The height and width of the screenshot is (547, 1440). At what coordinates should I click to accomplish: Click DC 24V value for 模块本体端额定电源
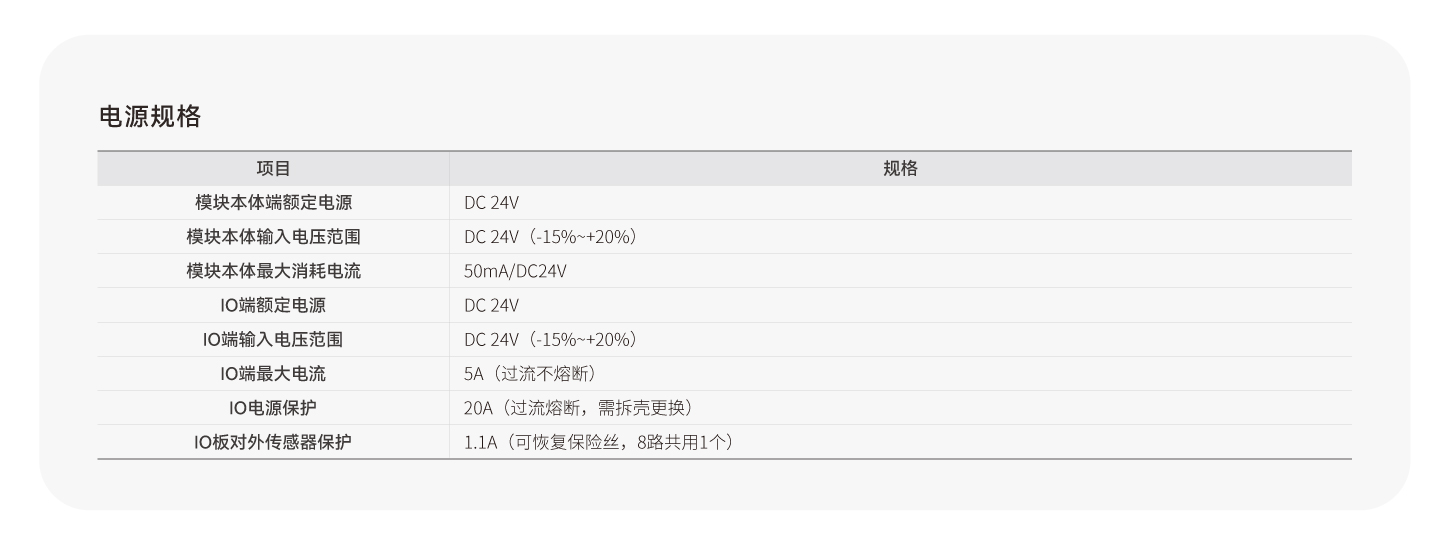coord(491,203)
